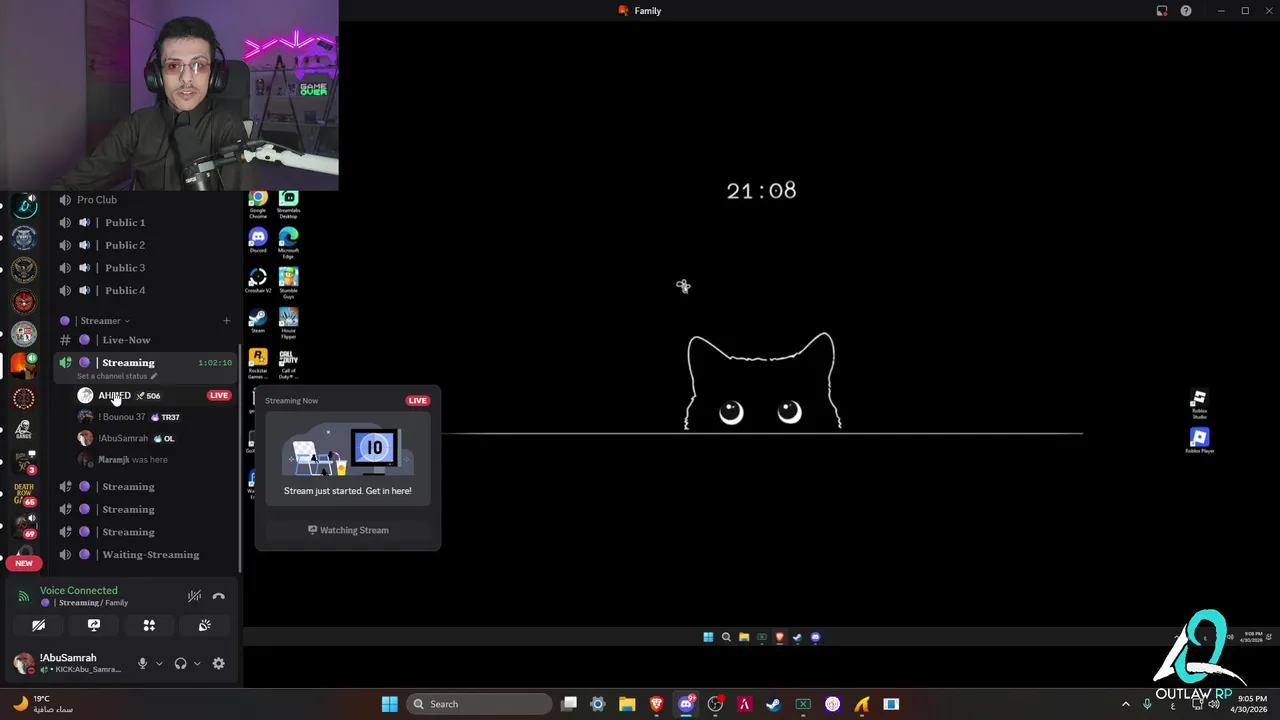Open Task View from taskbar
Screen dimensions: 1280x720
tap(569, 704)
